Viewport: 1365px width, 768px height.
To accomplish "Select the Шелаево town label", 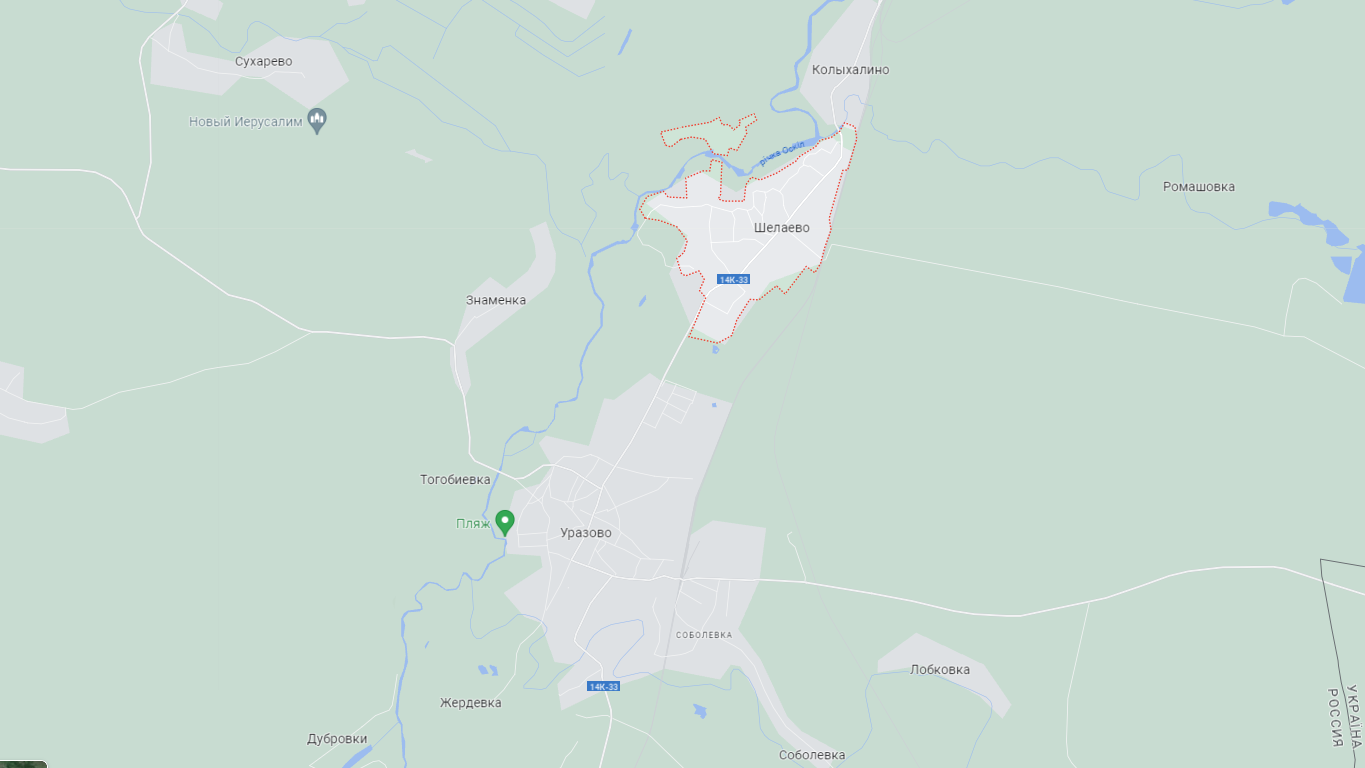I will [x=782, y=228].
